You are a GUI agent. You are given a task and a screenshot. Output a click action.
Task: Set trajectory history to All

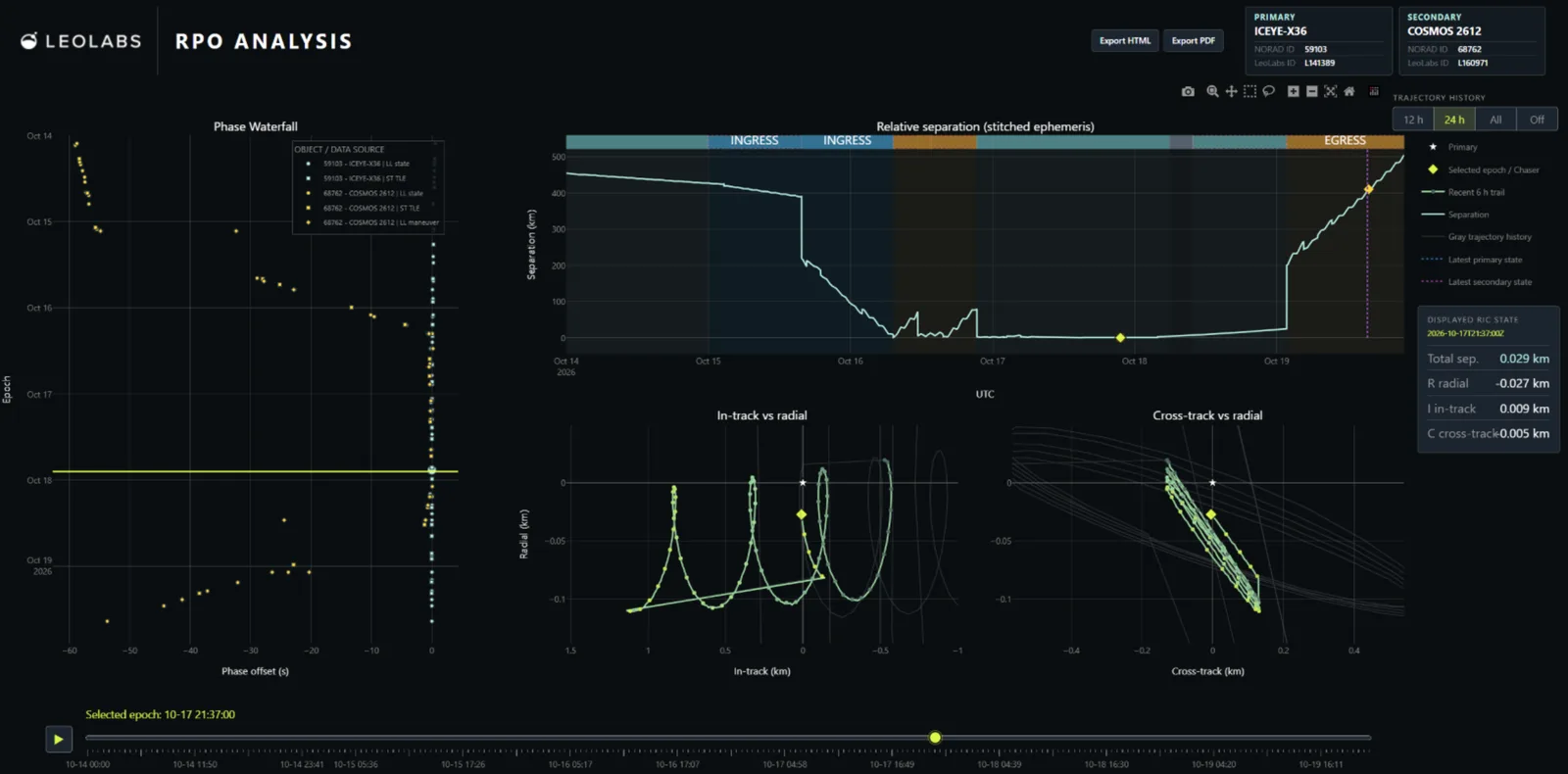click(x=1495, y=120)
